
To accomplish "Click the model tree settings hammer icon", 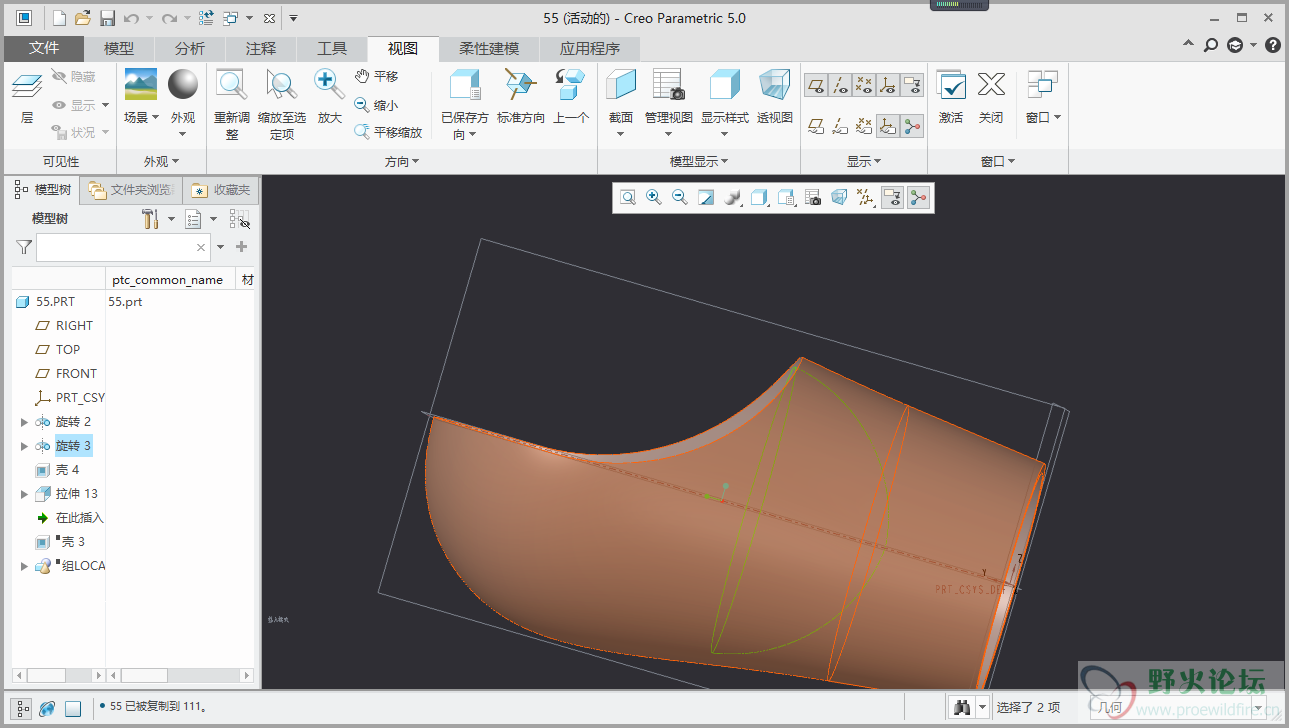I will tap(151, 219).
